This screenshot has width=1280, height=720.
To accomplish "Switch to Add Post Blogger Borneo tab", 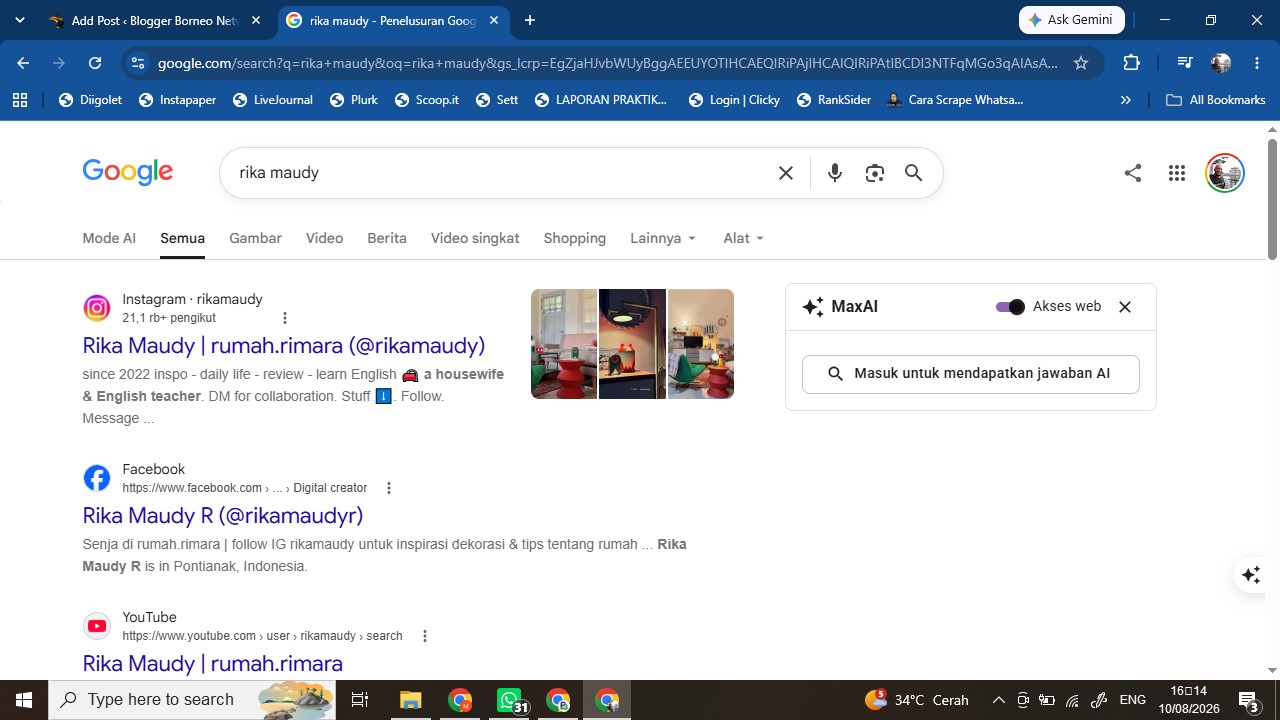I will (155, 20).
